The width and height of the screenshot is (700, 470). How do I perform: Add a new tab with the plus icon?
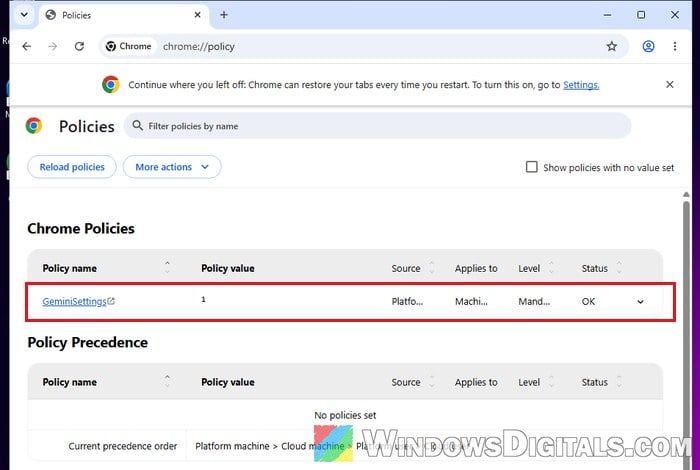[224, 15]
